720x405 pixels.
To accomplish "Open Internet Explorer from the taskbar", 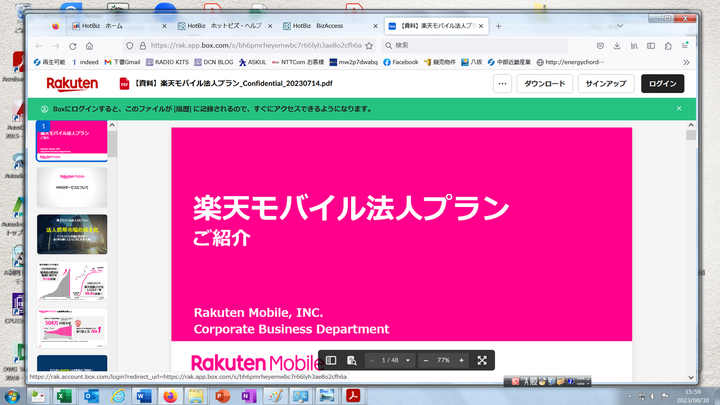I will click(118, 396).
